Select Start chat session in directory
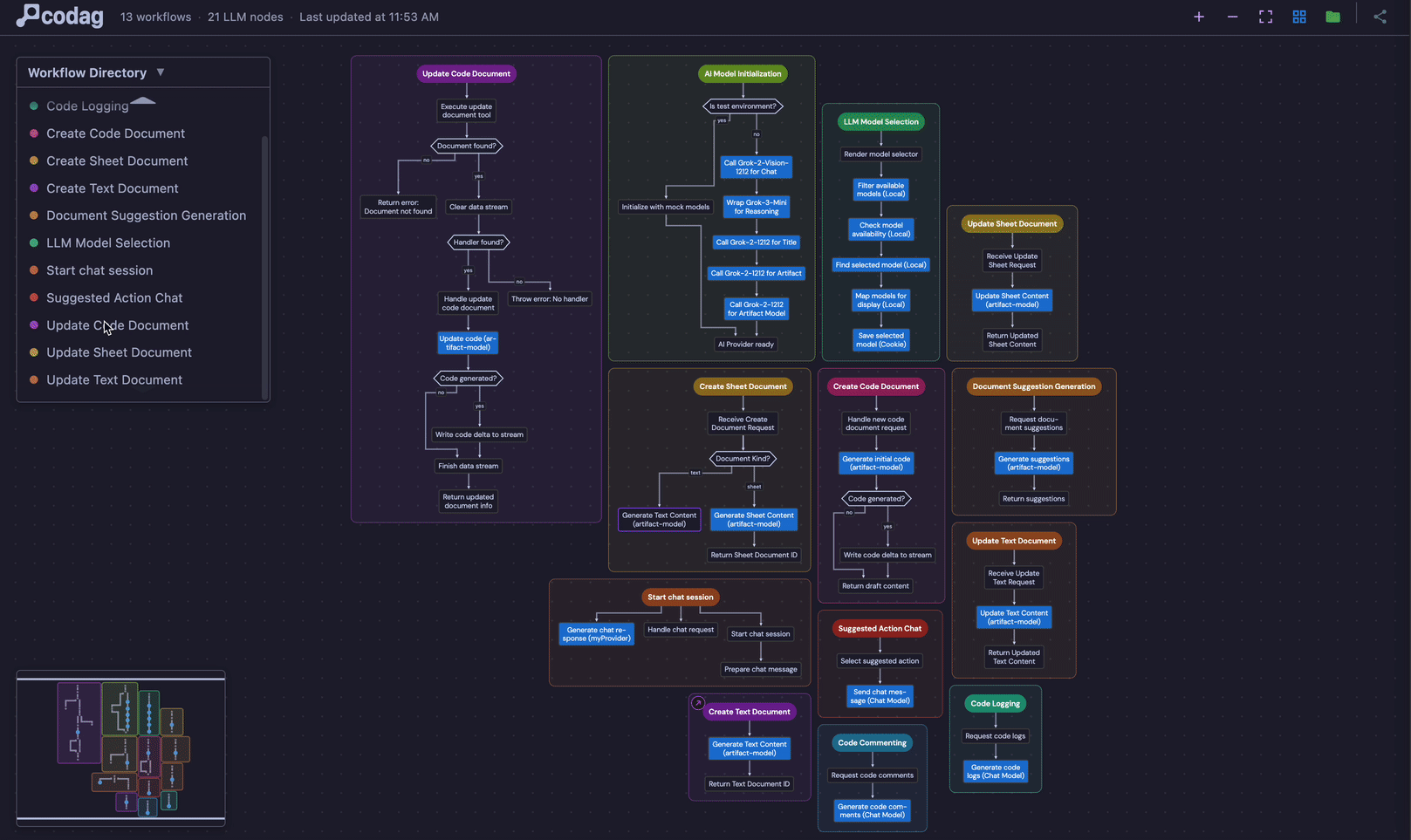Screen dimensions: 1411x840 click(x=99, y=270)
